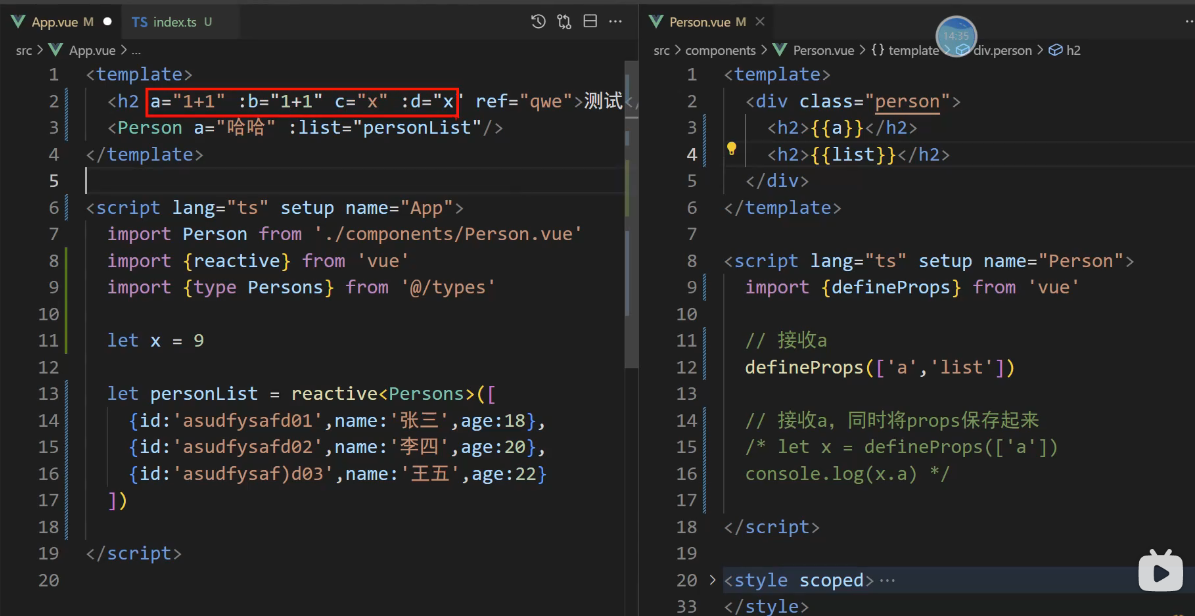This screenshot has height=616, width=1195.
Task: Open App.vue breadcrumb dropdown
Action: pyautogui.click(x=92, y=51)
